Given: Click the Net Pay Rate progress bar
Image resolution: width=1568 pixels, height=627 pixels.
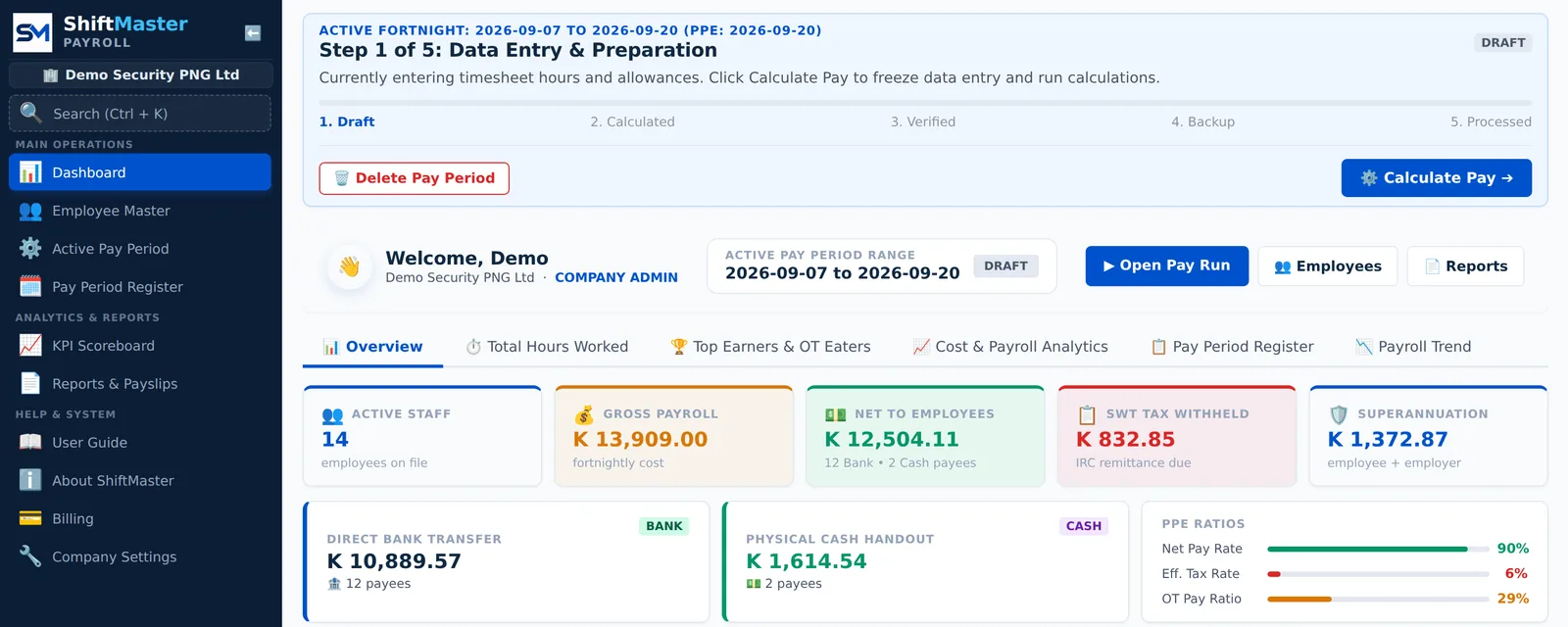Looking at the screenshot, I should click(x=1379, y=549).
